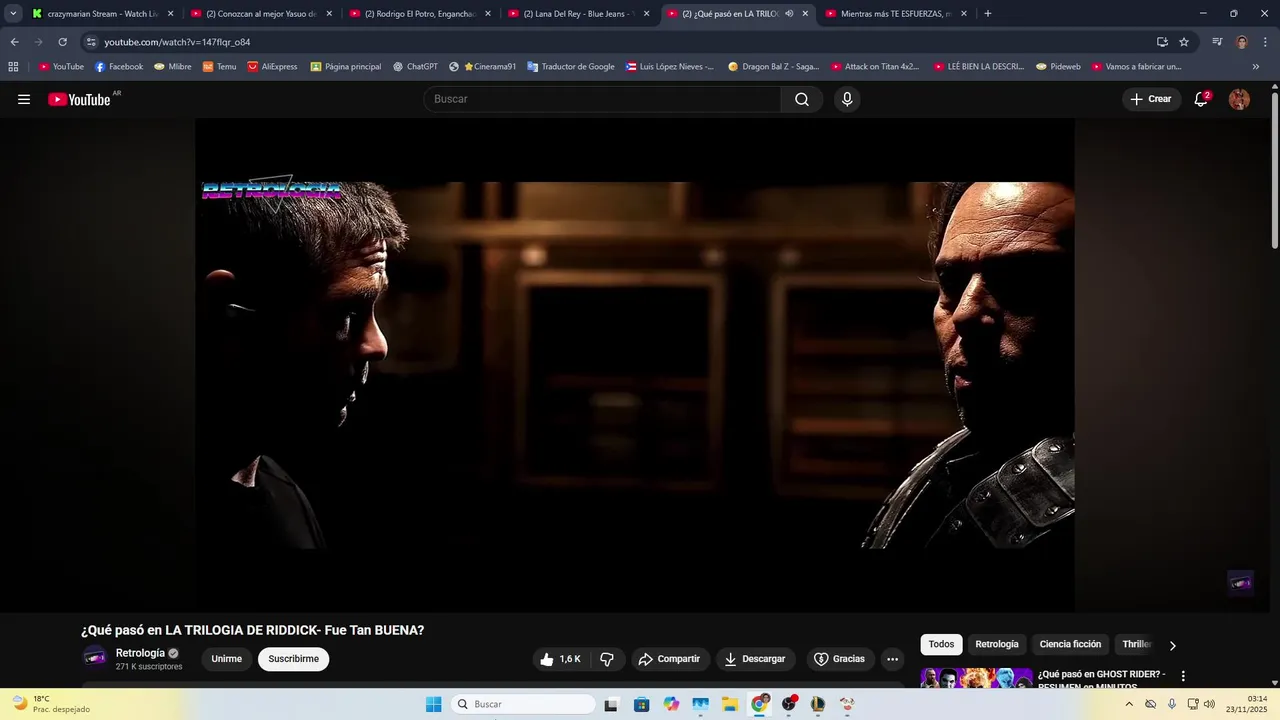The height and width of the screenshot is (720, 1280).
Task: Open the Retrología channel name link
Action: tap(140, 653)
